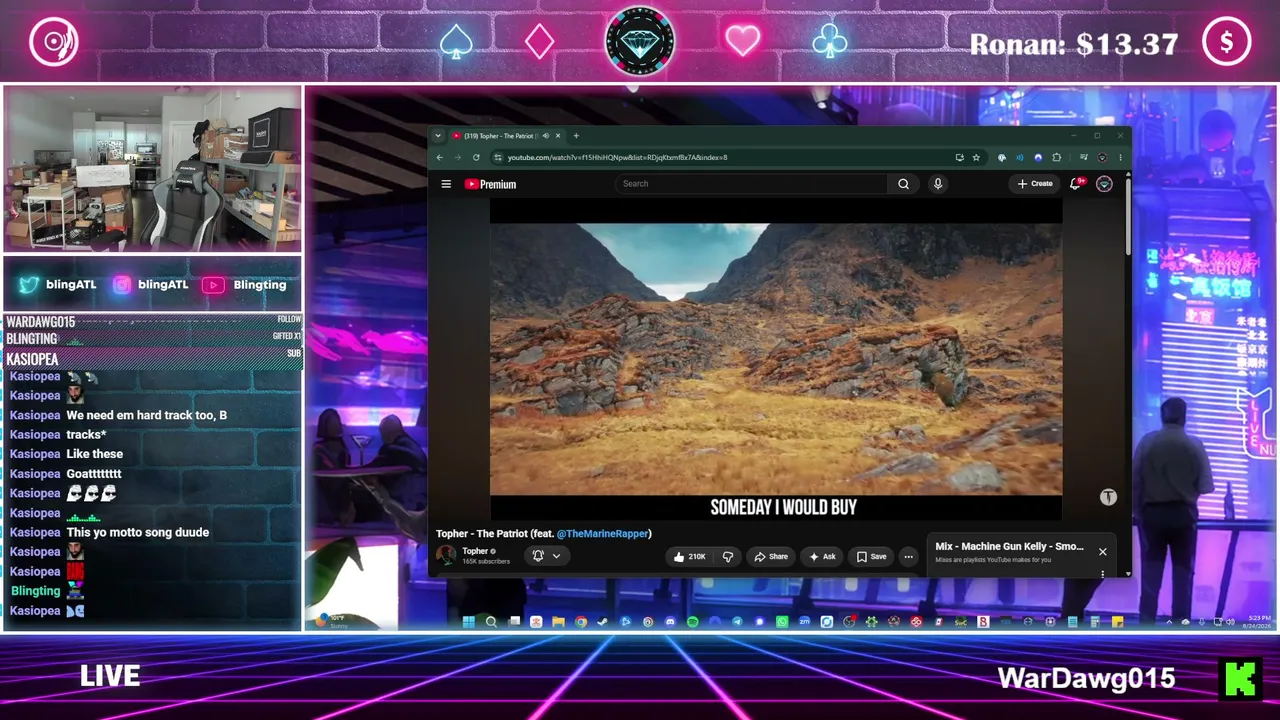Open File Explorer from the taskbar

[x=558, y=622]
